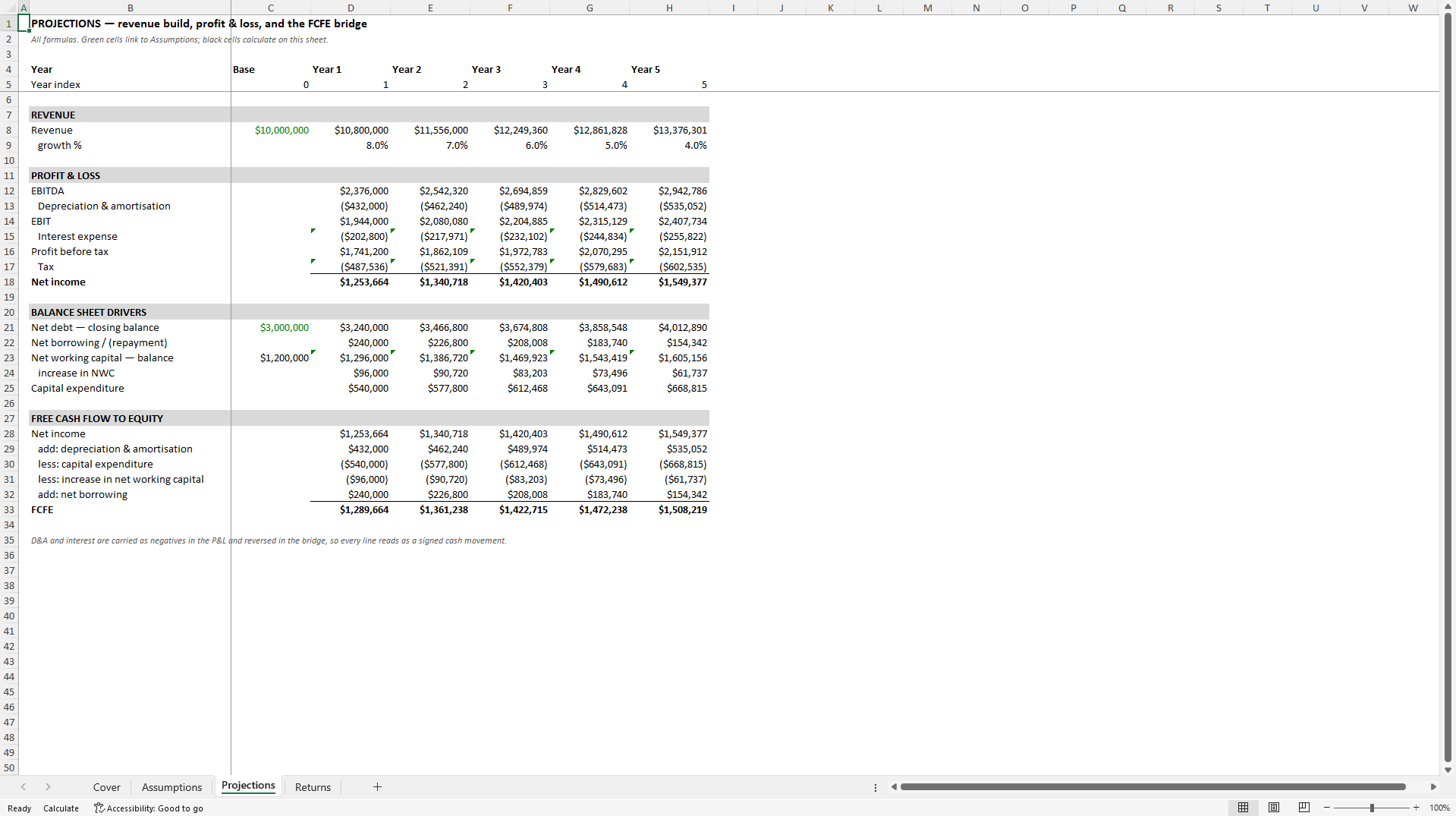Select the PROFIT & LOSS heading
Screen dimensions: 1456x816
(131, 175)
